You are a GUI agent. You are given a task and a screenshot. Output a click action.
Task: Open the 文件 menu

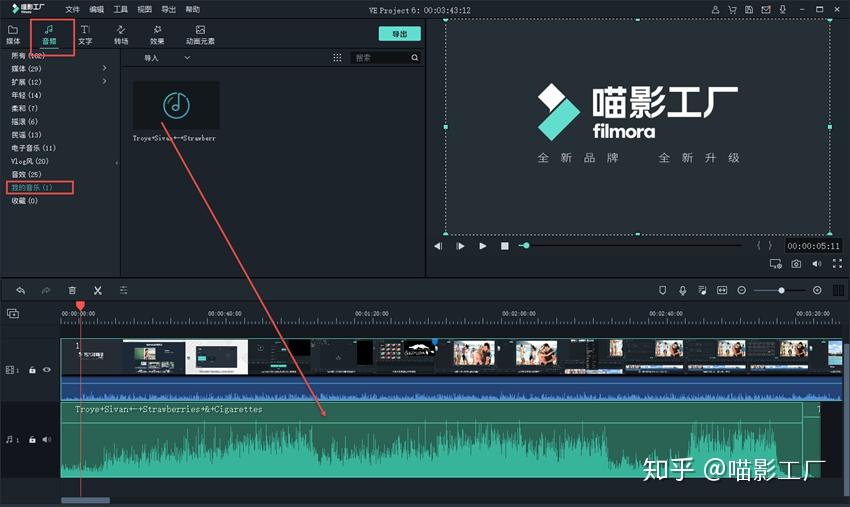click(x=73, y=10)
